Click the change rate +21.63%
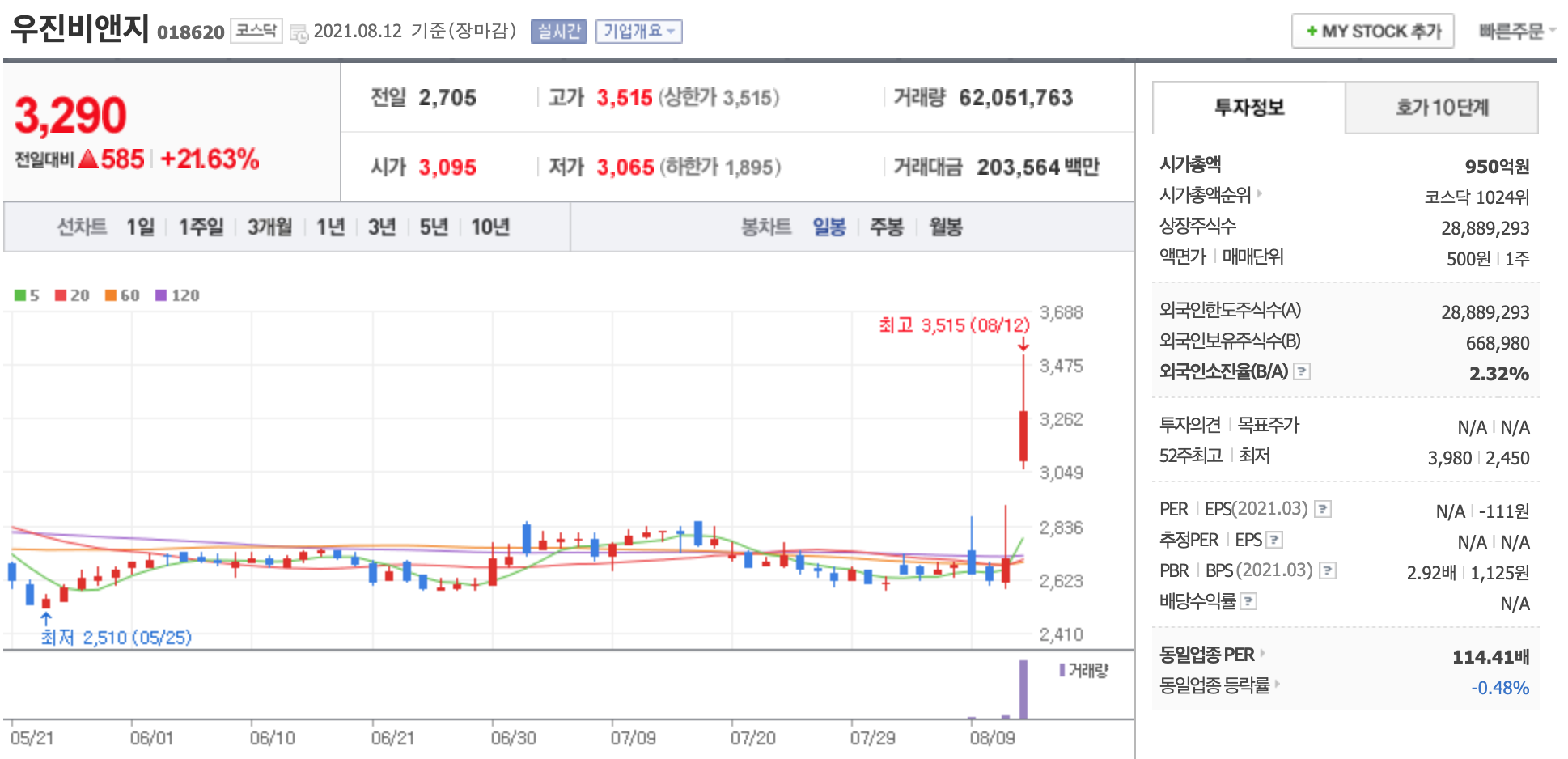The height and width of the screenshot is (759, 1568). click(210, 159)
